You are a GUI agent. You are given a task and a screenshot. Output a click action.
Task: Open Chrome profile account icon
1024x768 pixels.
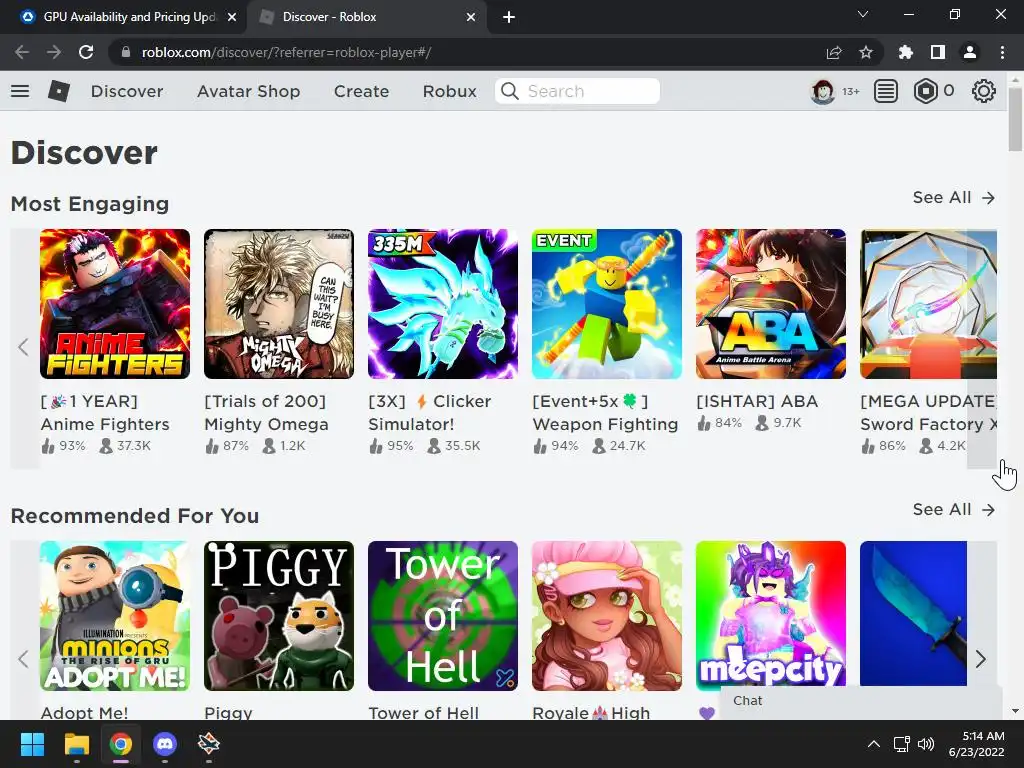(970, 52)
